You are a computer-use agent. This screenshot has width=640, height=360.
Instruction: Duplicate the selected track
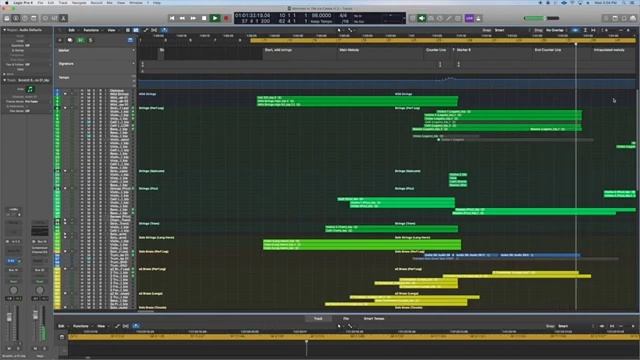point(70,40)
